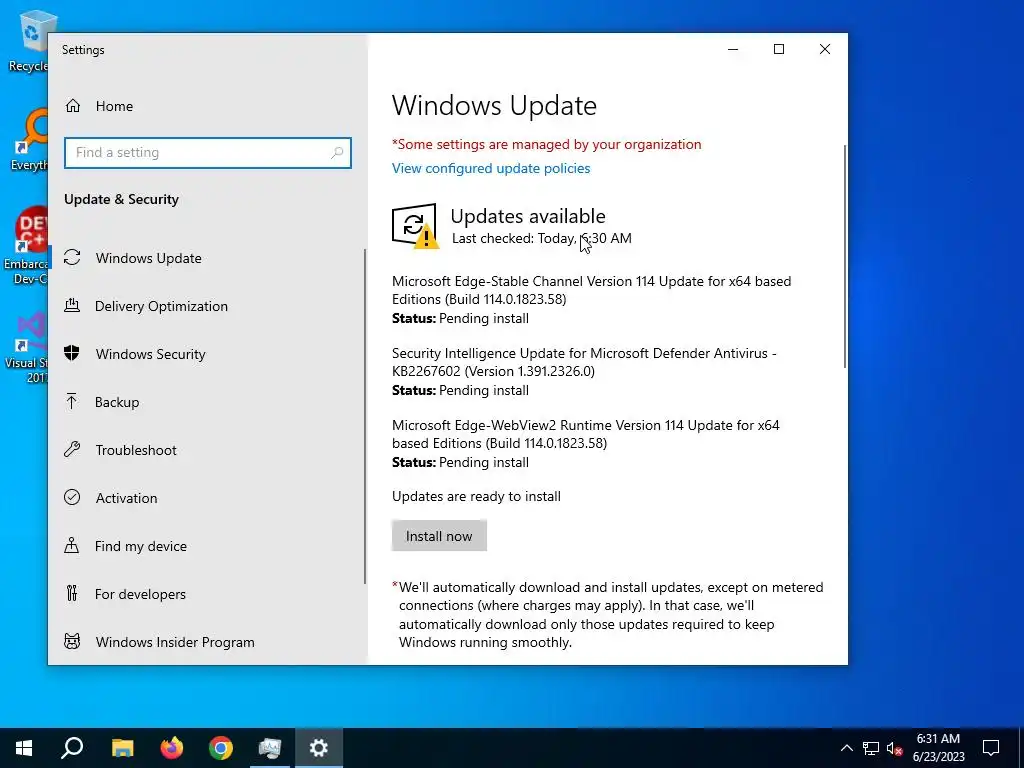Viewport: 1024px width, 768px height.
Task: Click the Troubleshoot wrench icon
Action: pyautogui.click(x=72, y=449)
